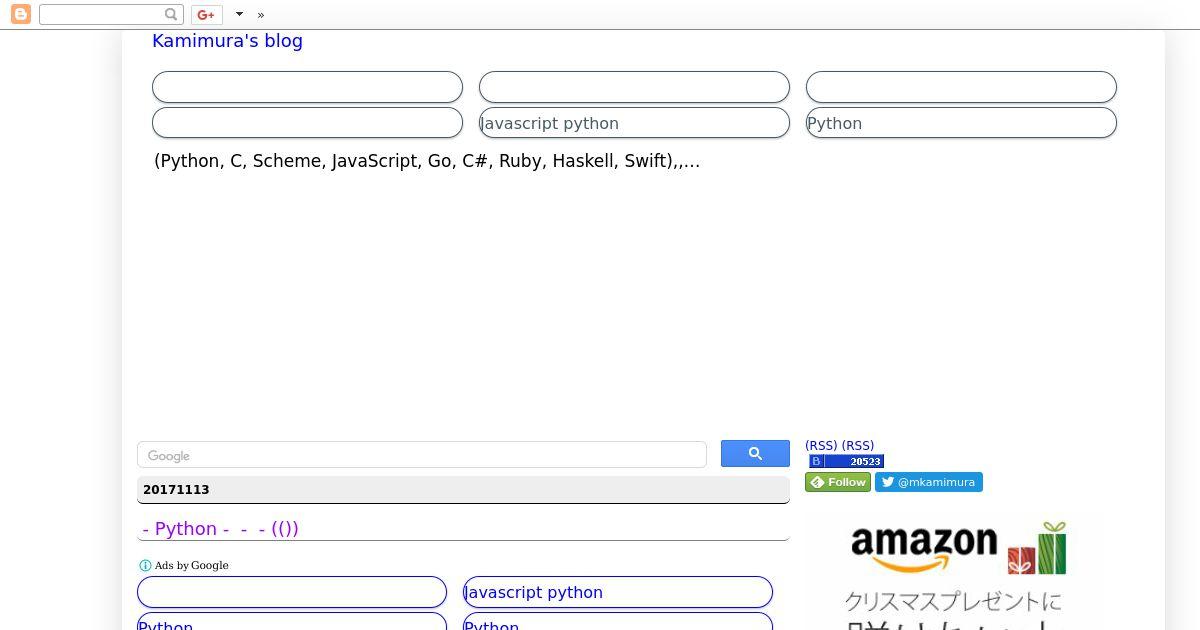Click the language list description text
The height and width of the screenshot is (630, 1200).
427,161
